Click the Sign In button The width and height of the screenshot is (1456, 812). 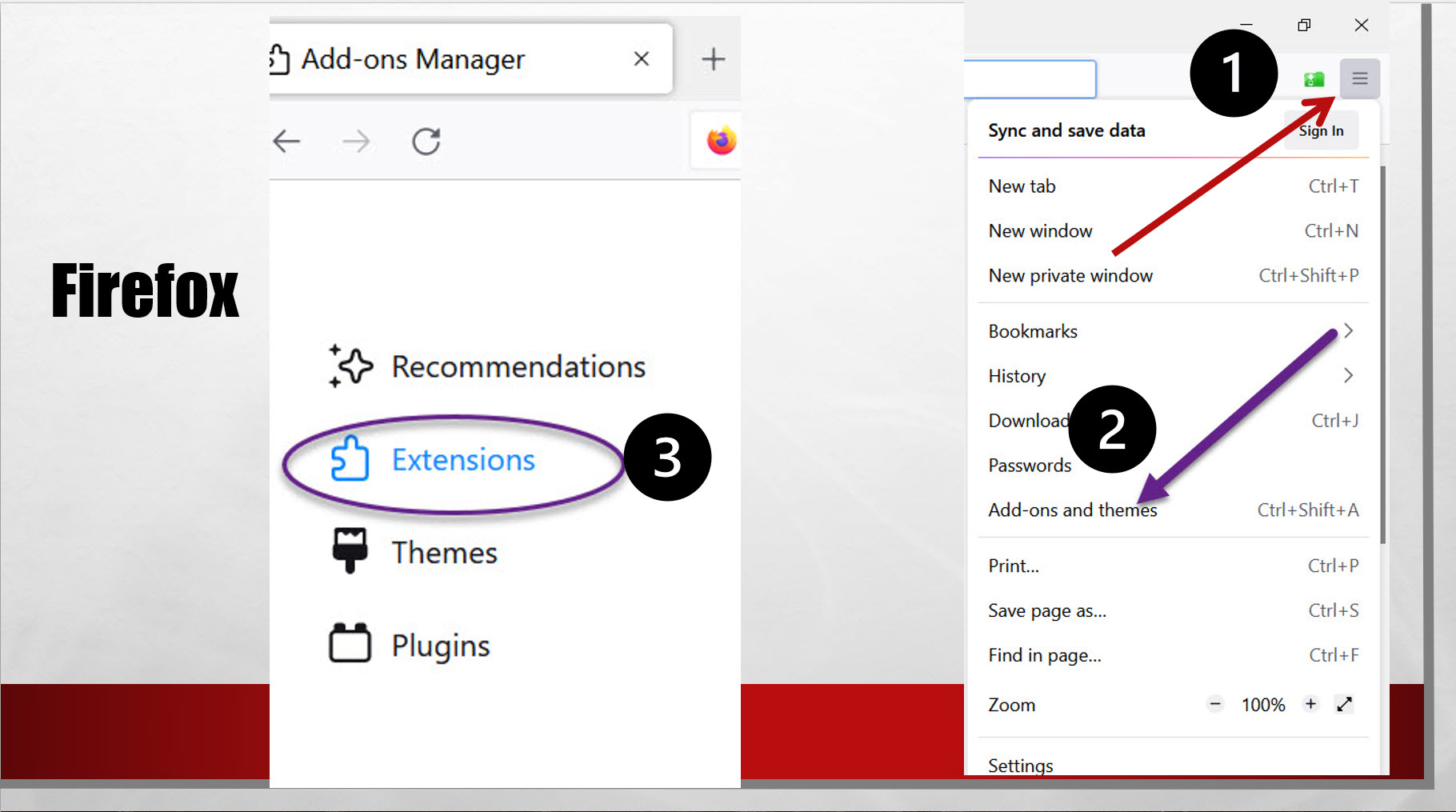(1321, 131)
